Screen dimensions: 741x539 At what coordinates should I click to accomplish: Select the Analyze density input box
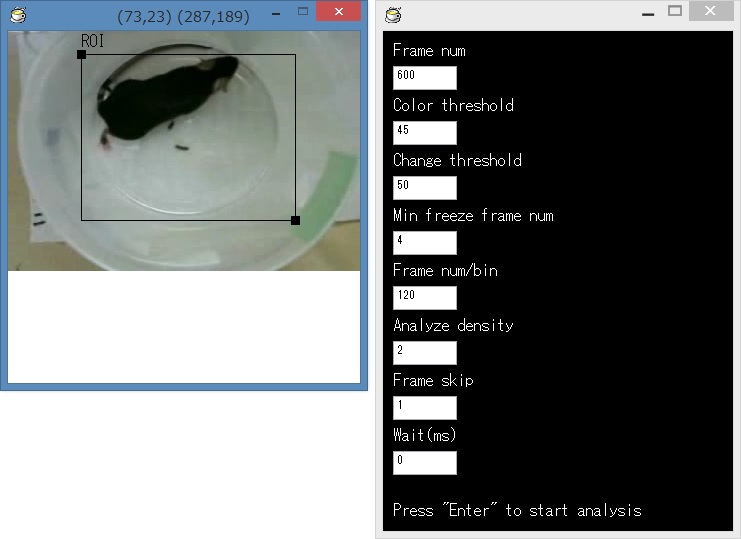pyautogui.click(x=425, y=353)
